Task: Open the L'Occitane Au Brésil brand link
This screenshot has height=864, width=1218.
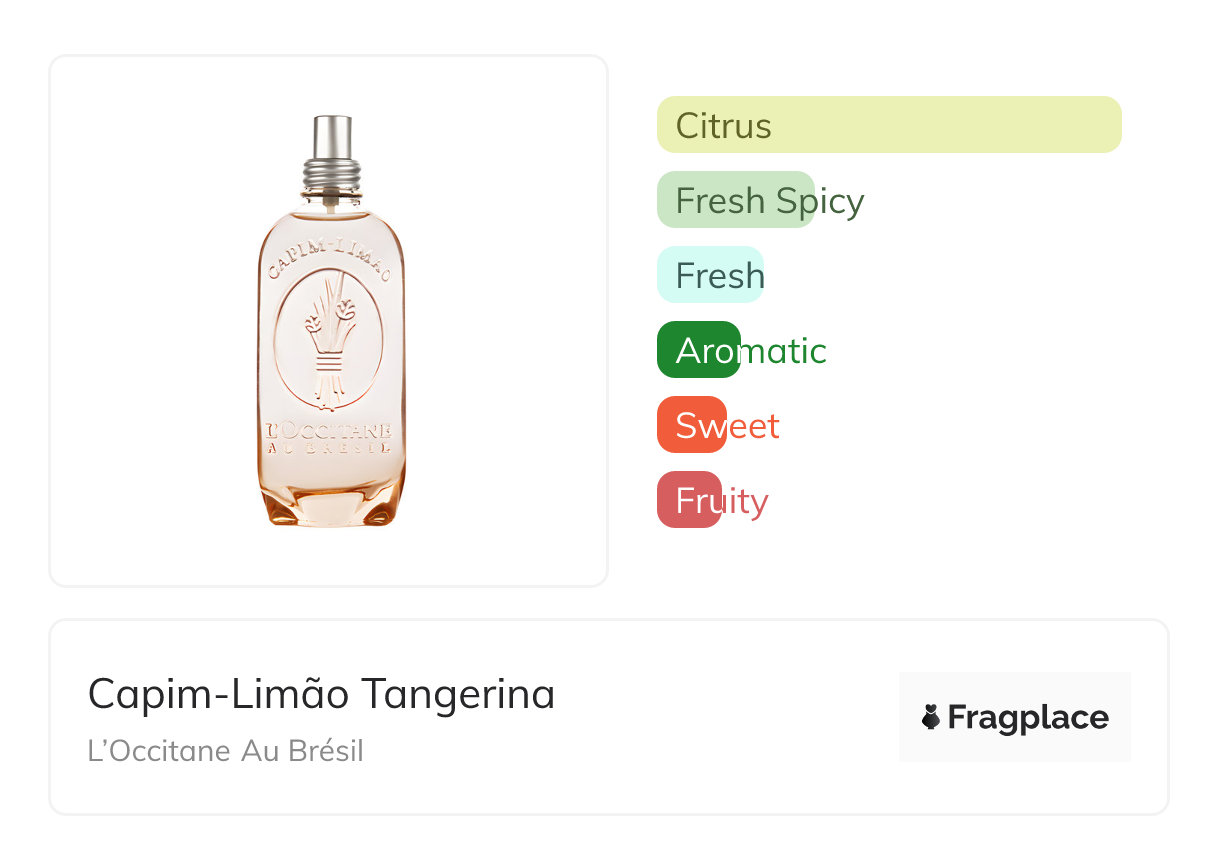Action: 226,751
